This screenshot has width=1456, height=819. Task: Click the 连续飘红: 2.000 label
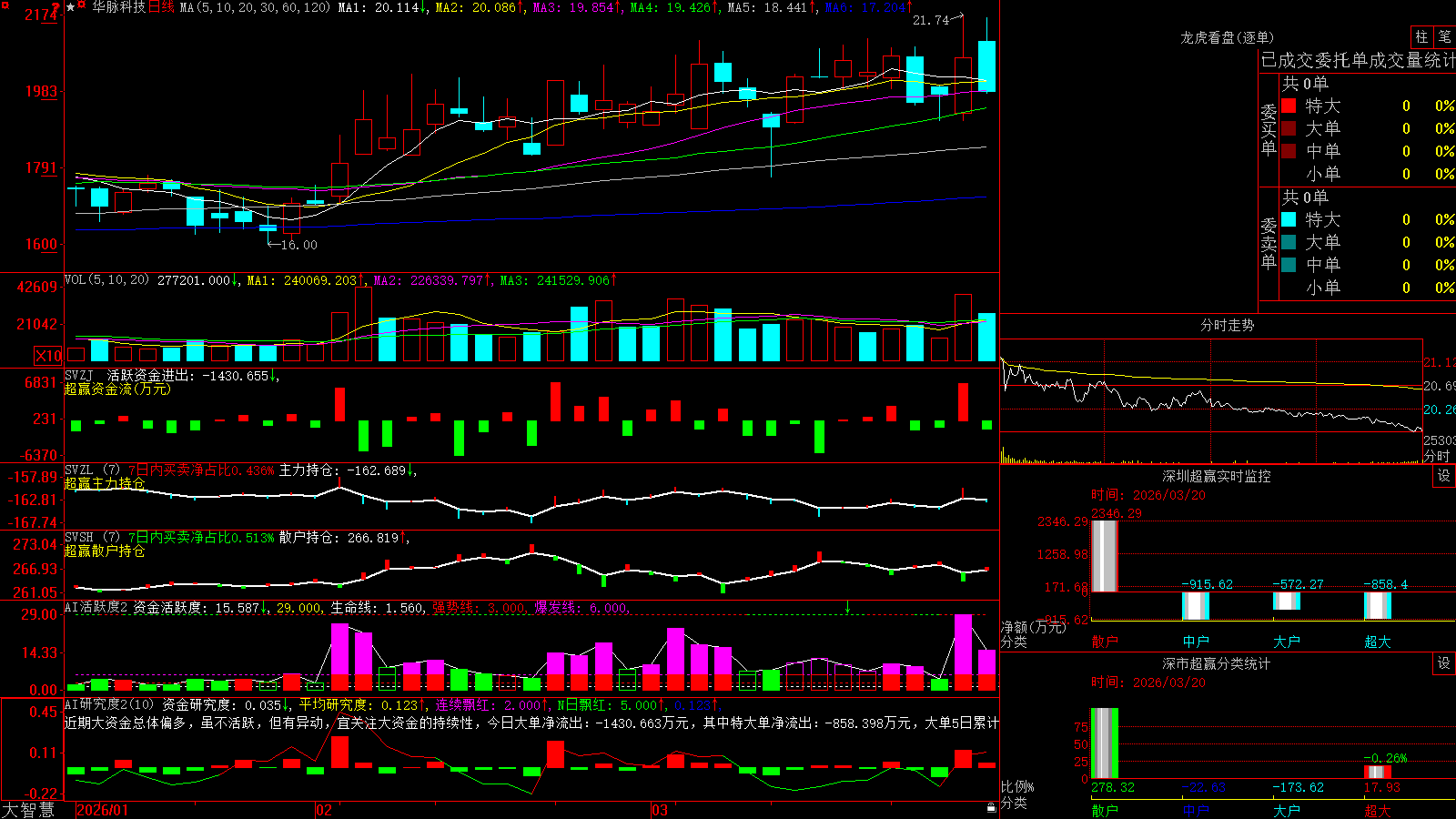pyautogui.click(x=490, y=704)
